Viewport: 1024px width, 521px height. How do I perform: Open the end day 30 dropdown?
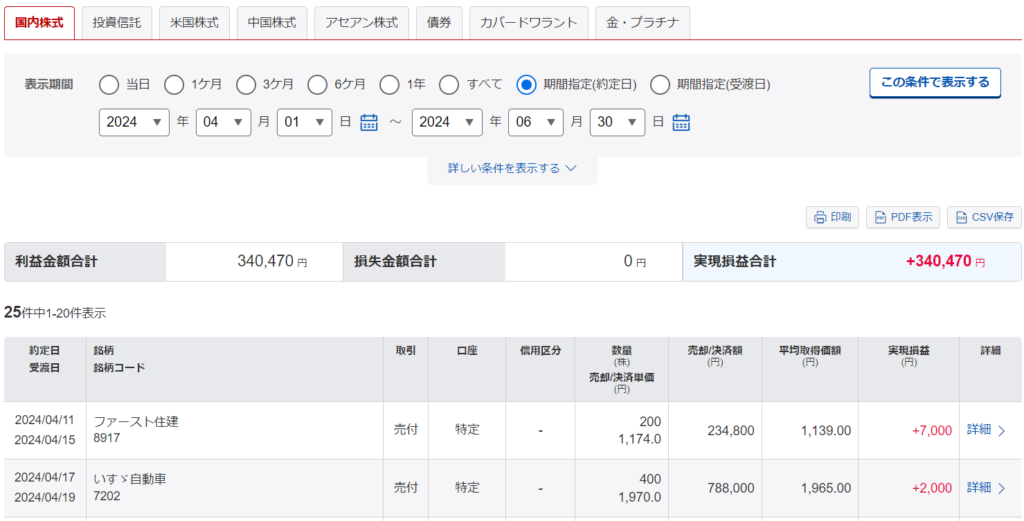617,122
